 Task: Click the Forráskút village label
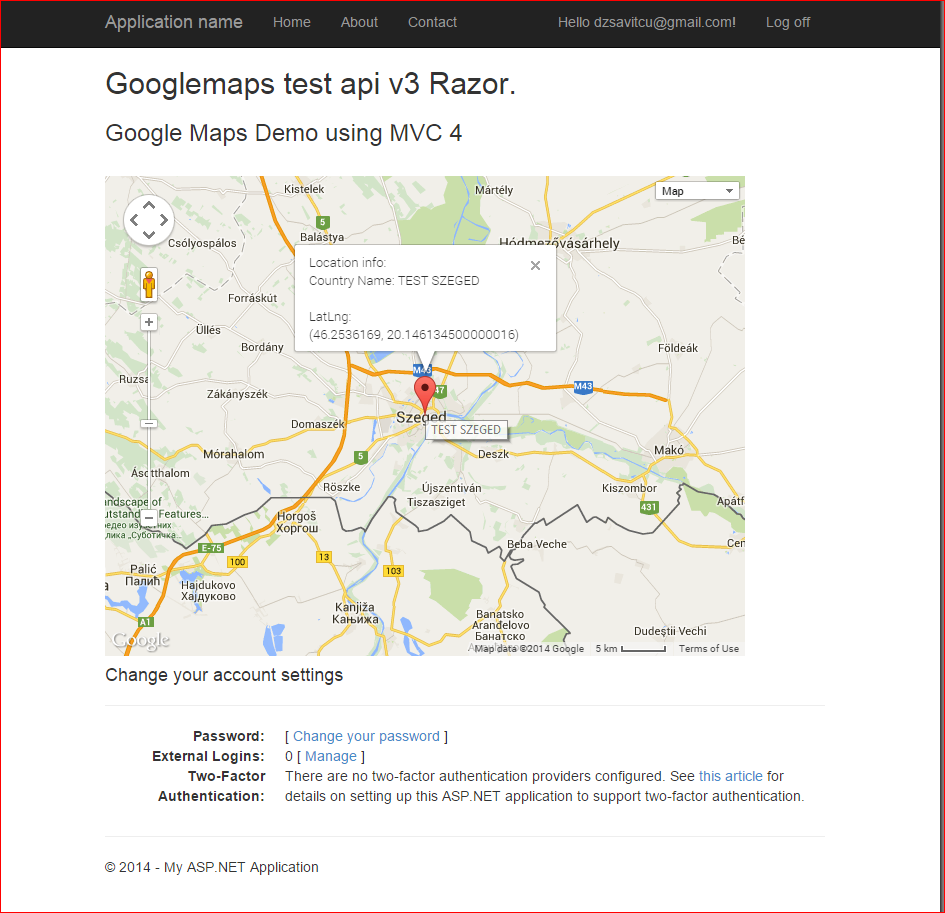click(253, 298)
